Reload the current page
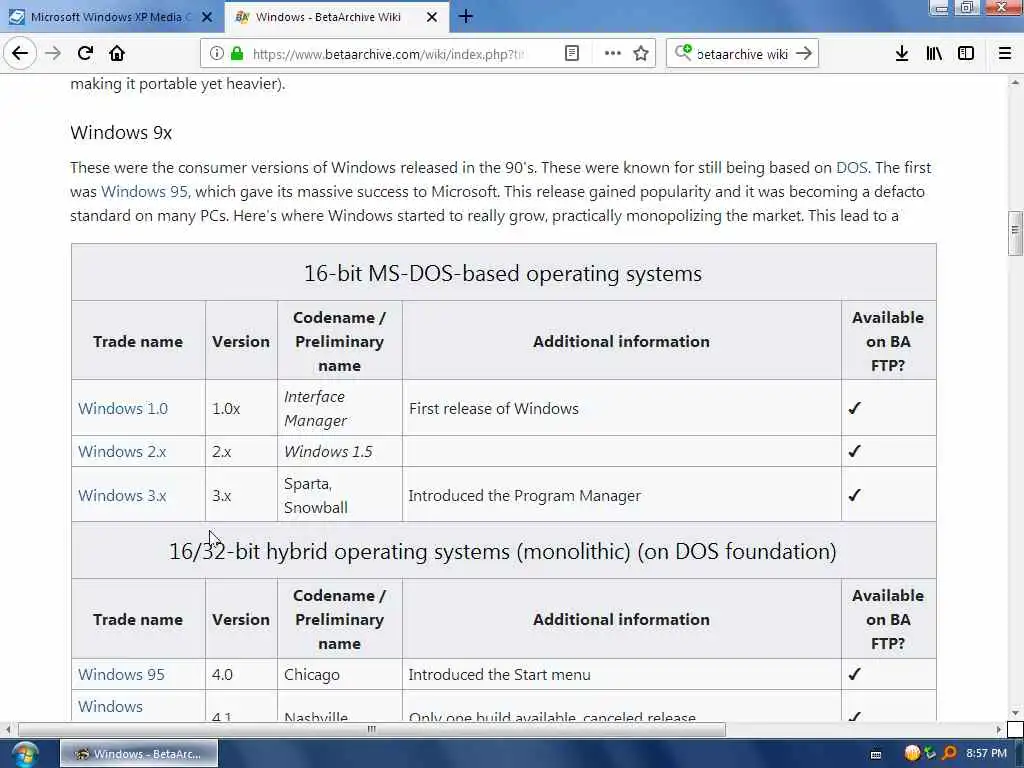Screen dimensions: 1024x768 click(x=86, y=53)
